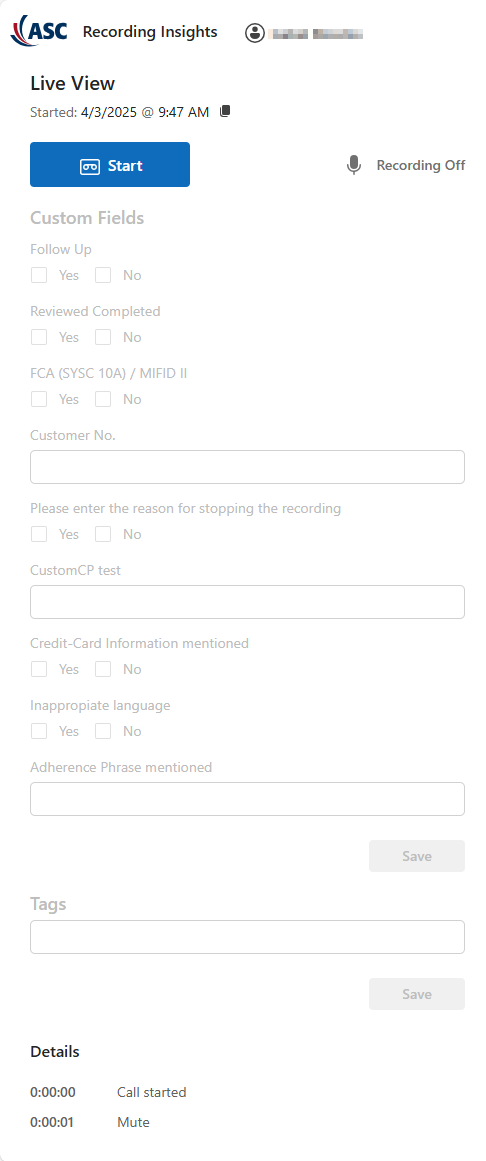Open the user account profile icon

pyautogui.click(x=255, y=33)
